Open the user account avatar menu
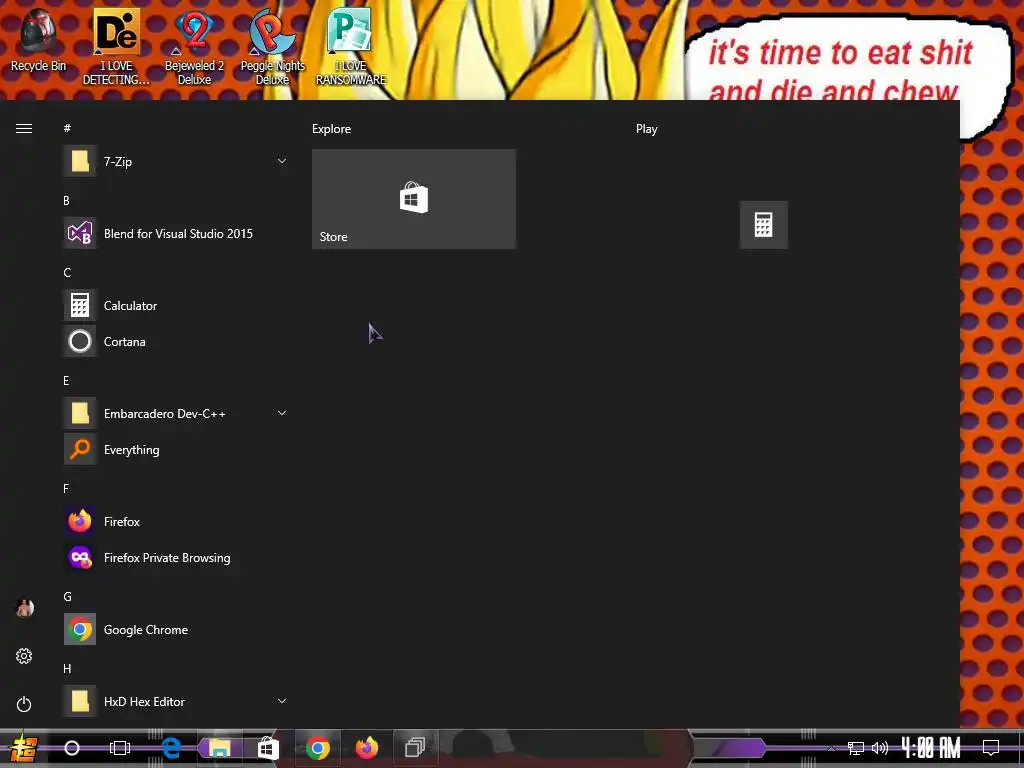The height and width of the screenshot is (768, 1024). (25, 608)
